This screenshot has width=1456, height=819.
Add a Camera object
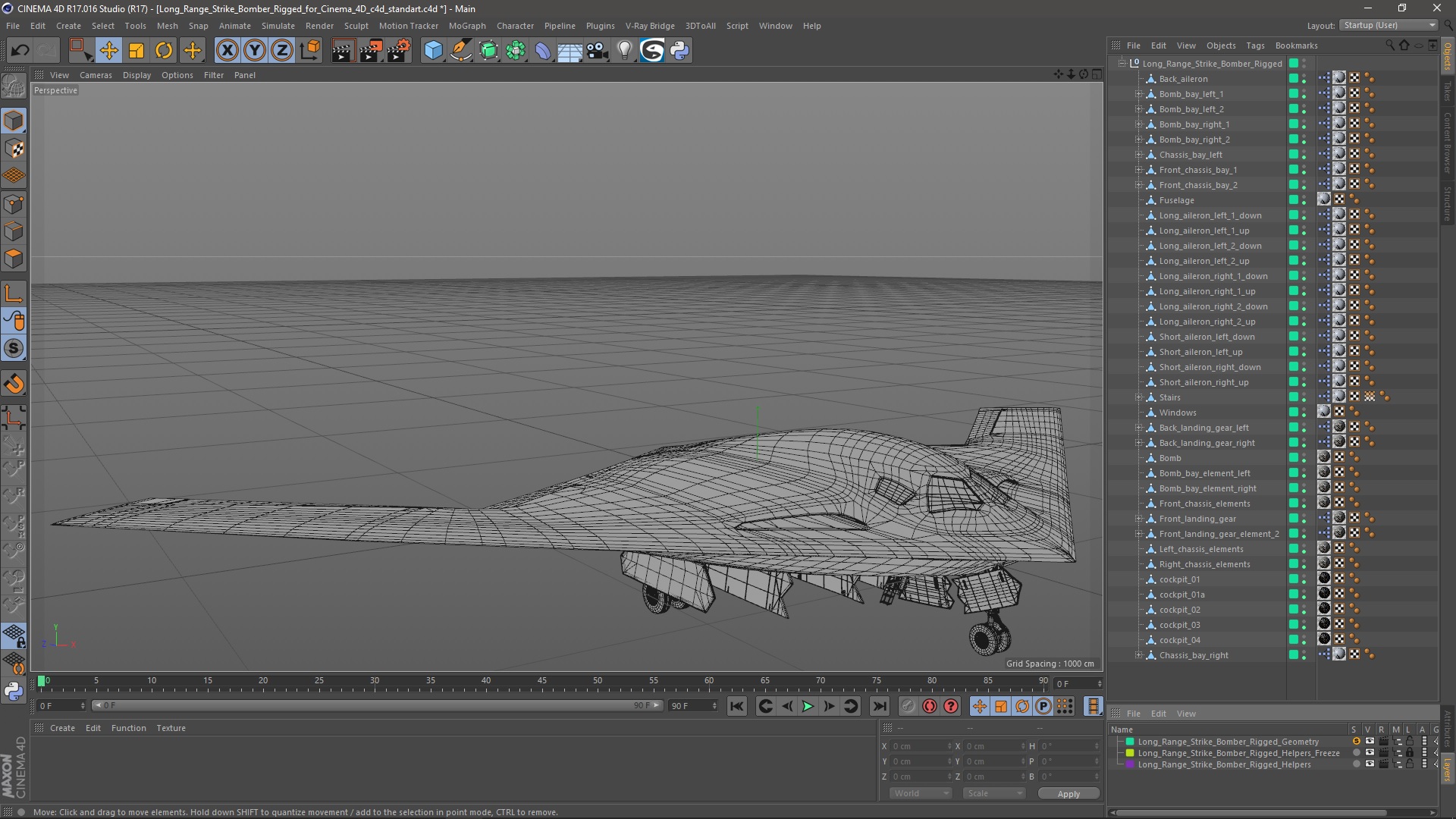[x=598, y=51]
